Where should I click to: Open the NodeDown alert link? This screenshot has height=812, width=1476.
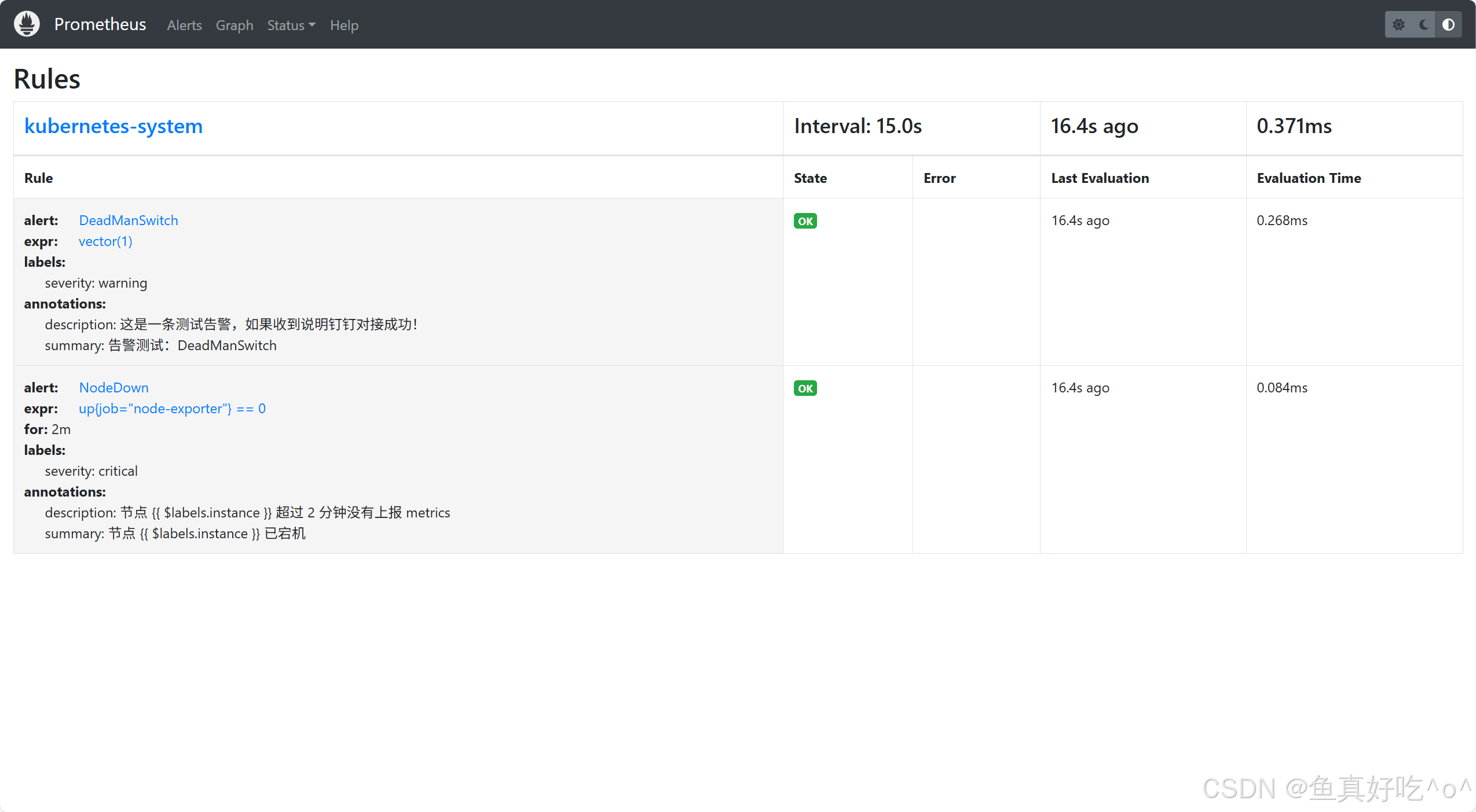pyautogui.click(x=113, y=388)
